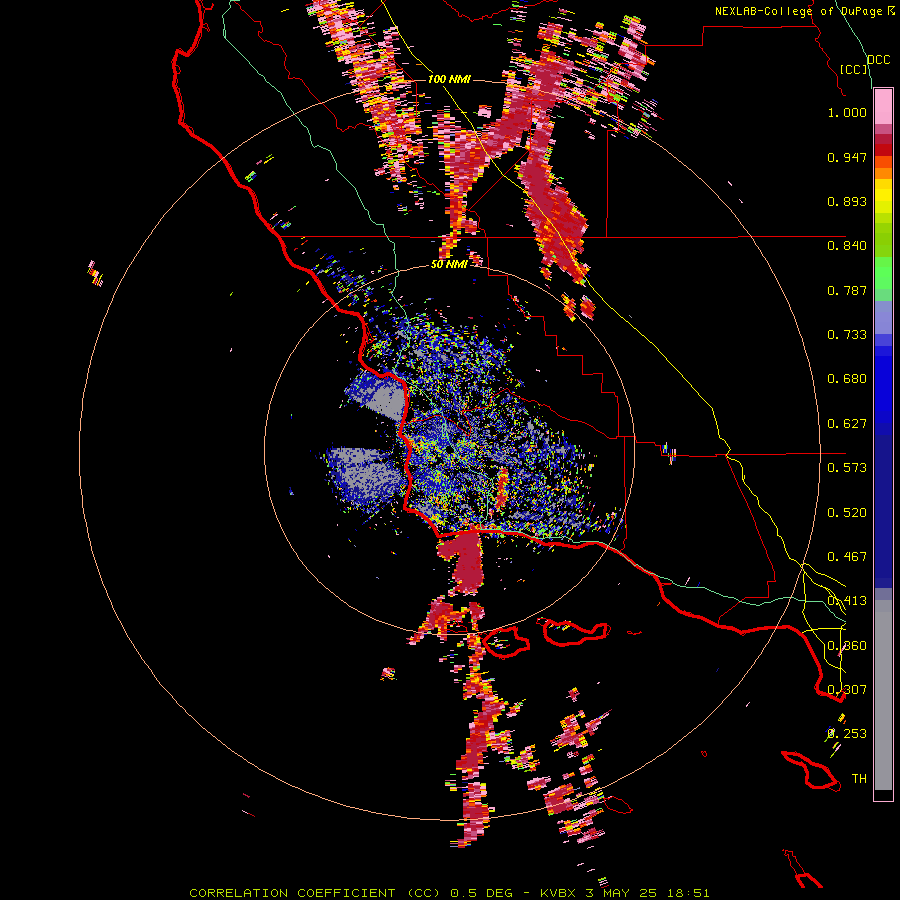
Task: Click the CORRELATION COEFFICIENT caption at the bottom
Action: pyautogui.click(x=449, y=893)
